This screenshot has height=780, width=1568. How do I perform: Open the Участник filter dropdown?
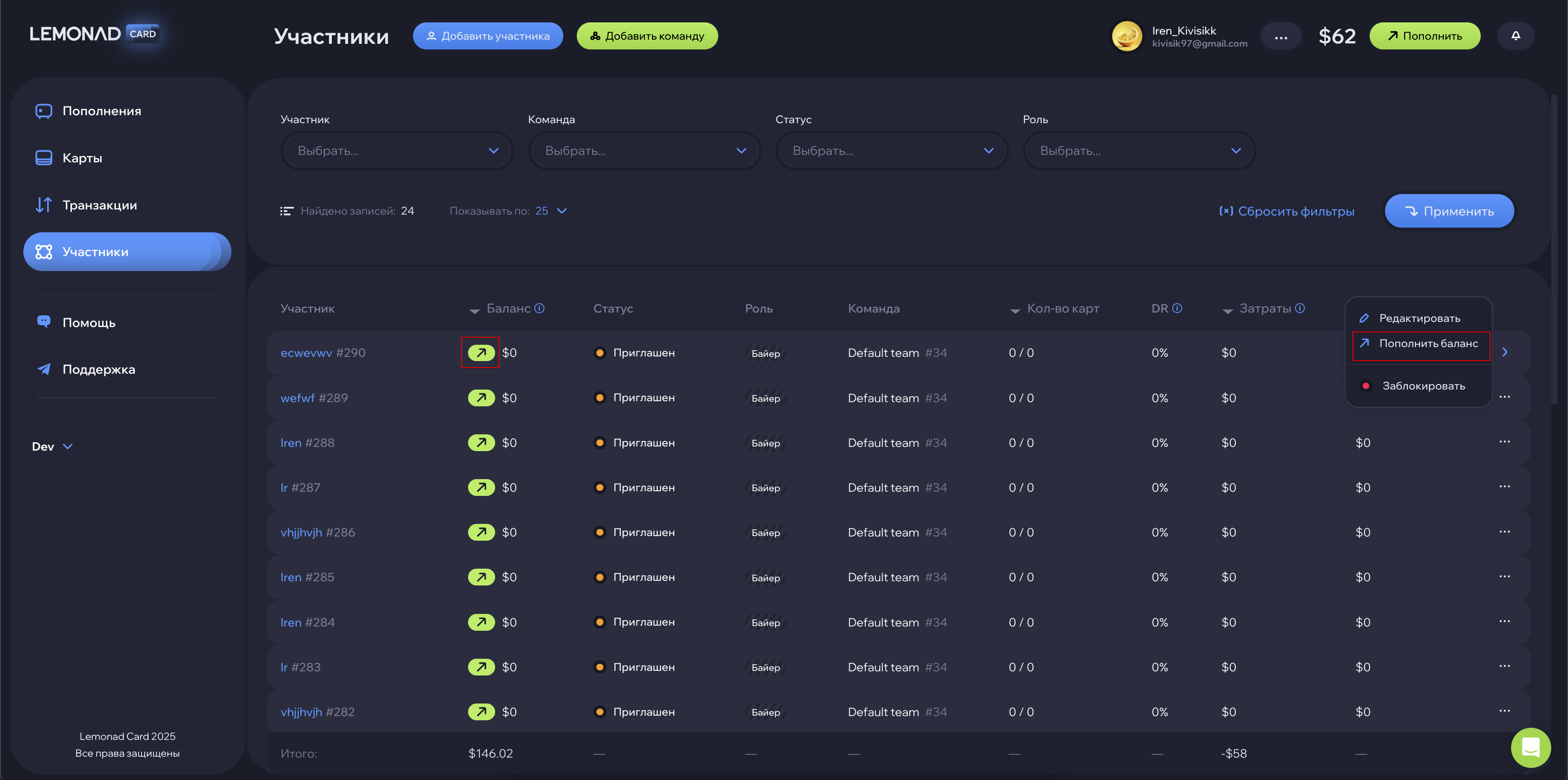tap(398, 151)
